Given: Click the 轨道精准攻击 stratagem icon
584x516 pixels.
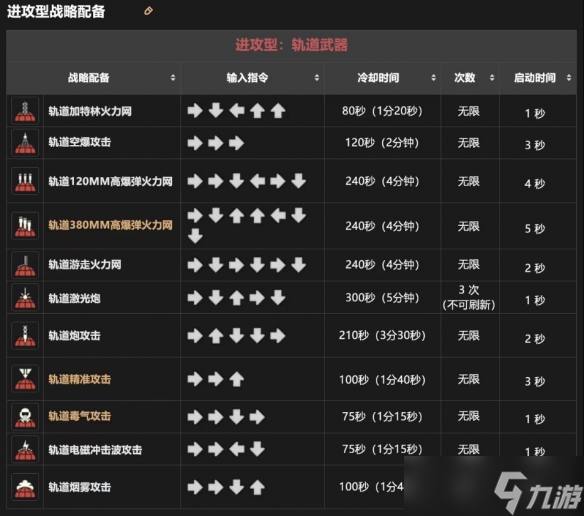Looking at the screenshot, I should coord(25,379).
